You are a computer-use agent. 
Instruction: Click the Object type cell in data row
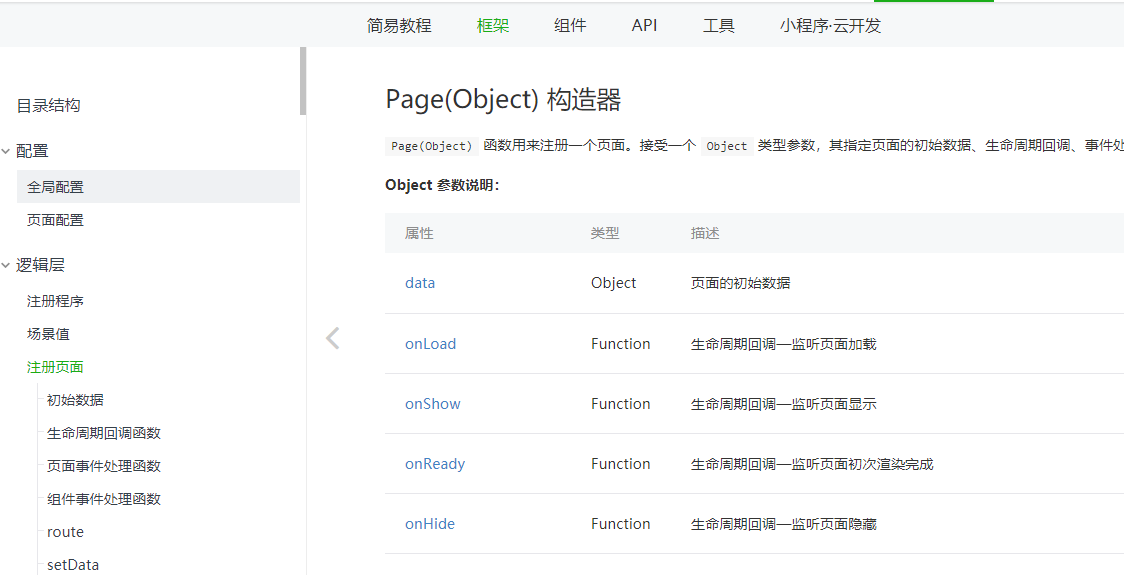(x=614, y=283)
